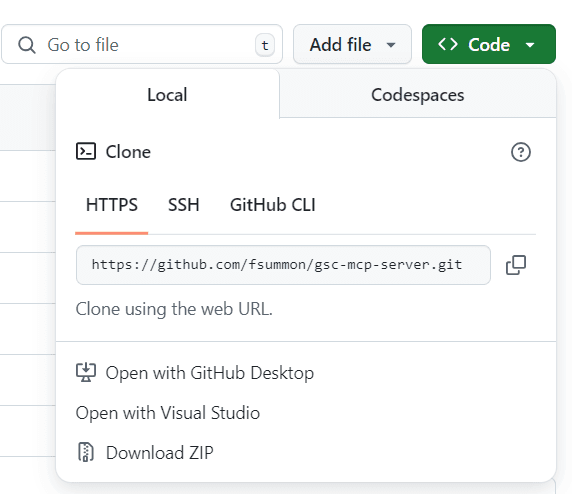Choose the SSH clone option

tap(183, 205)
